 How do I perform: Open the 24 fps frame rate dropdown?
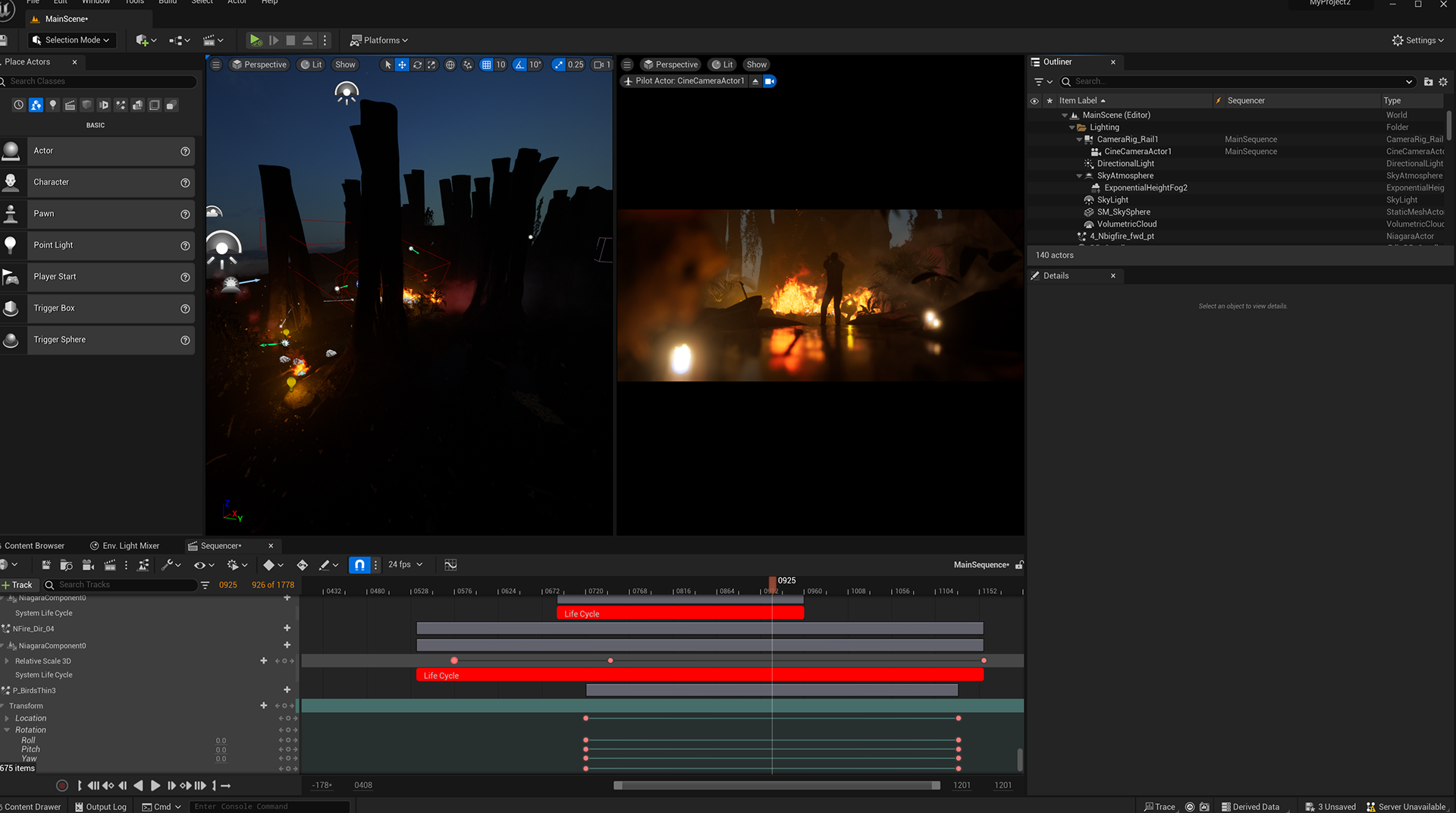click(x=406, y=565)
